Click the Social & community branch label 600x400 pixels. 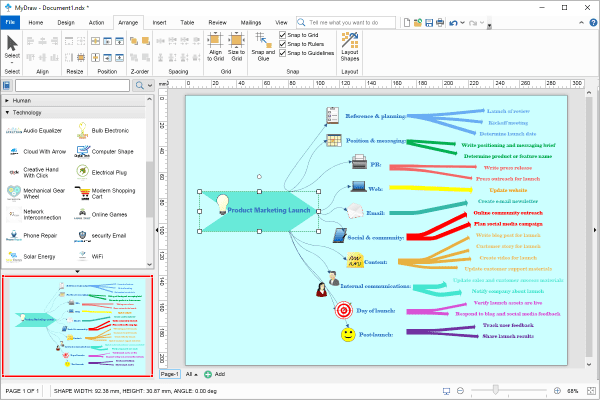[x=375, y=238]
